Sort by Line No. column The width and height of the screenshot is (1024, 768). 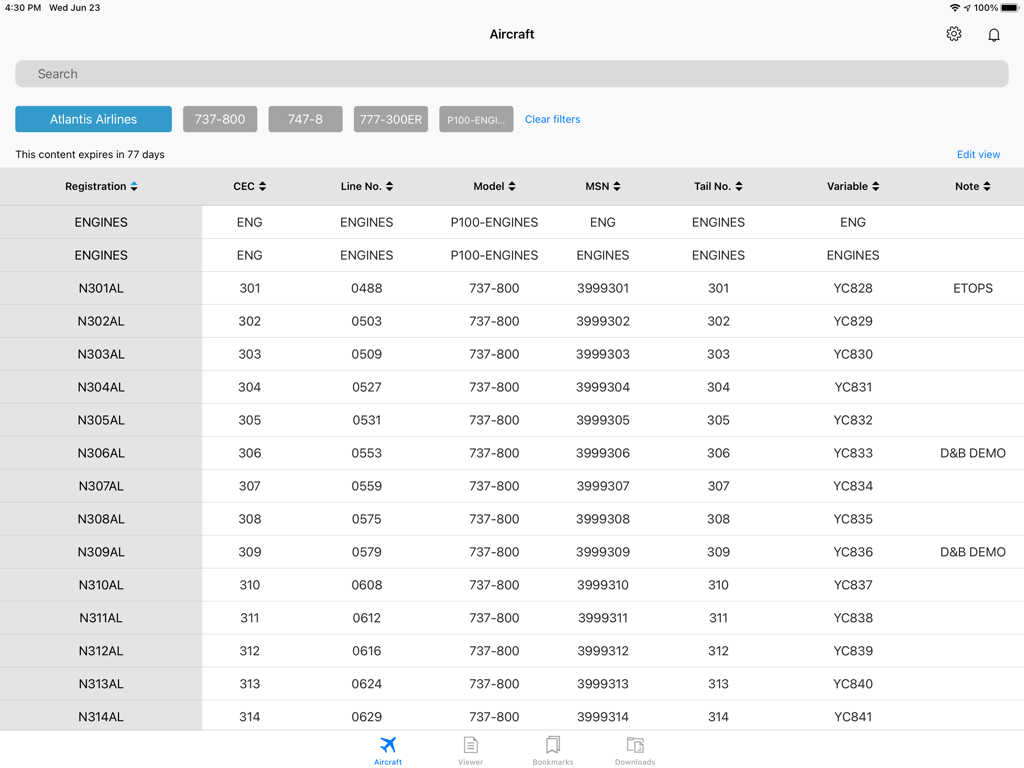pos(367,186)
